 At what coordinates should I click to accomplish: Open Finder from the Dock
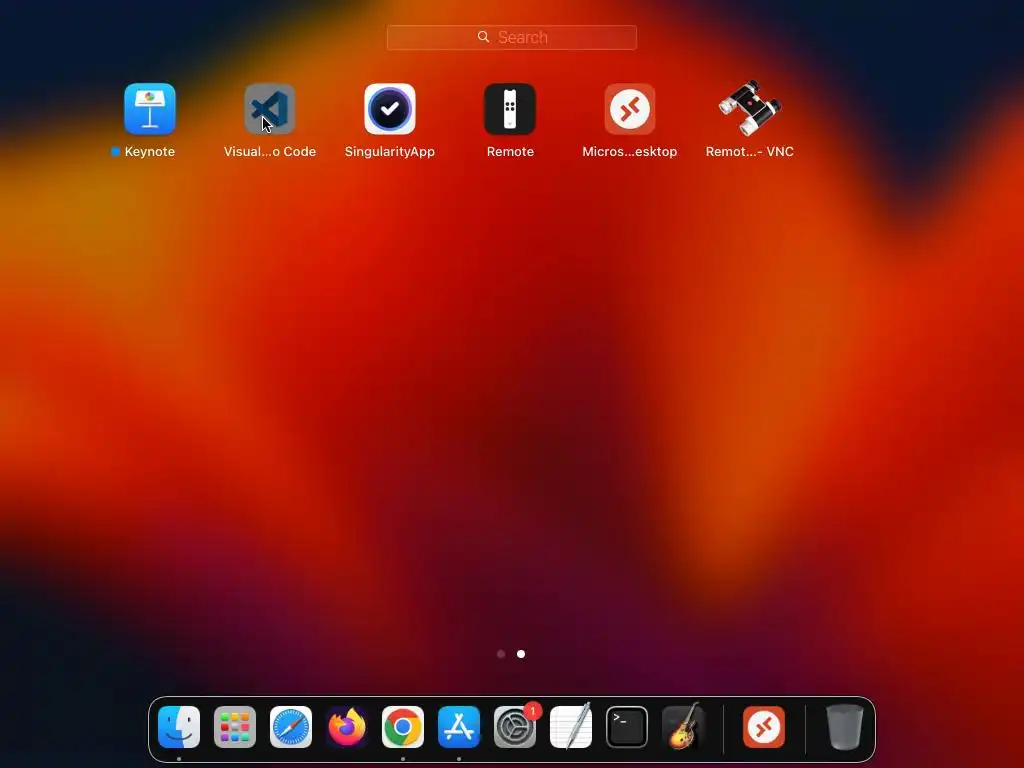coord(179,727)
